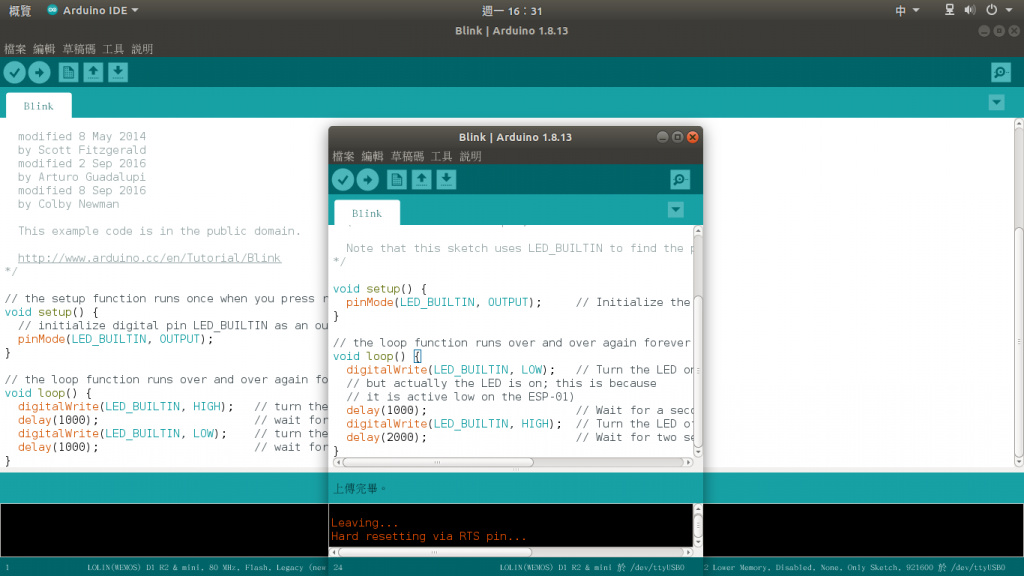Screen dimensions: 1024x576
Task: Click Verify checkmark in front Blink window
Action: pos(343,180)
